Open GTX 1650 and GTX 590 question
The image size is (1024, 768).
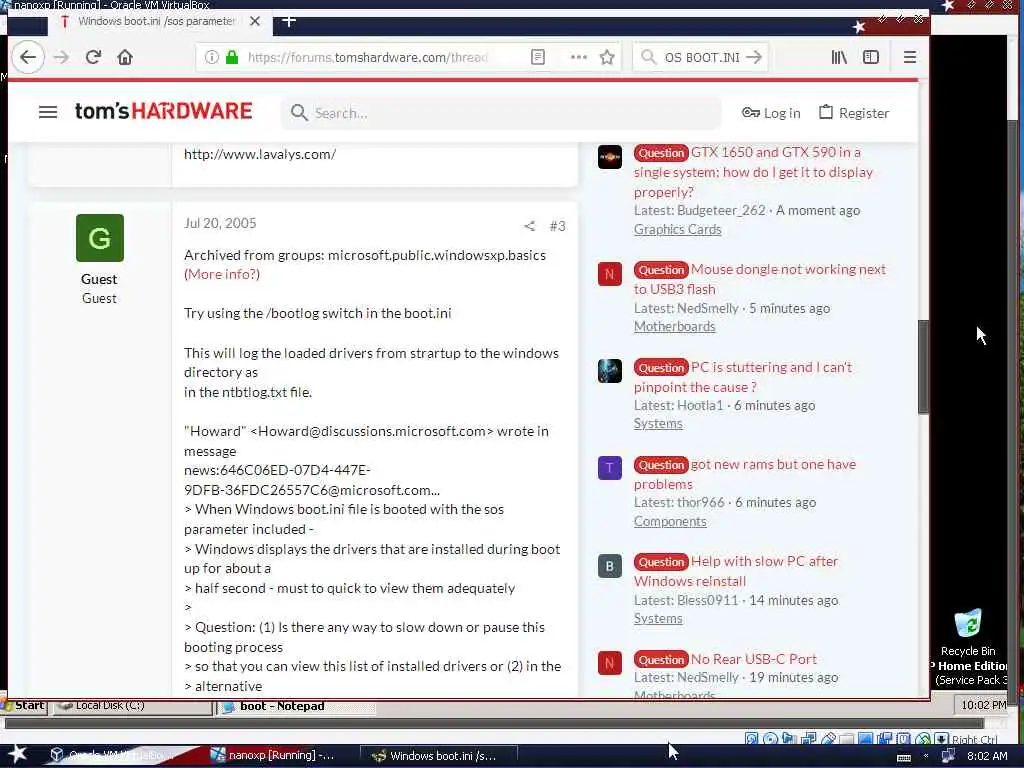click(754, 172)
